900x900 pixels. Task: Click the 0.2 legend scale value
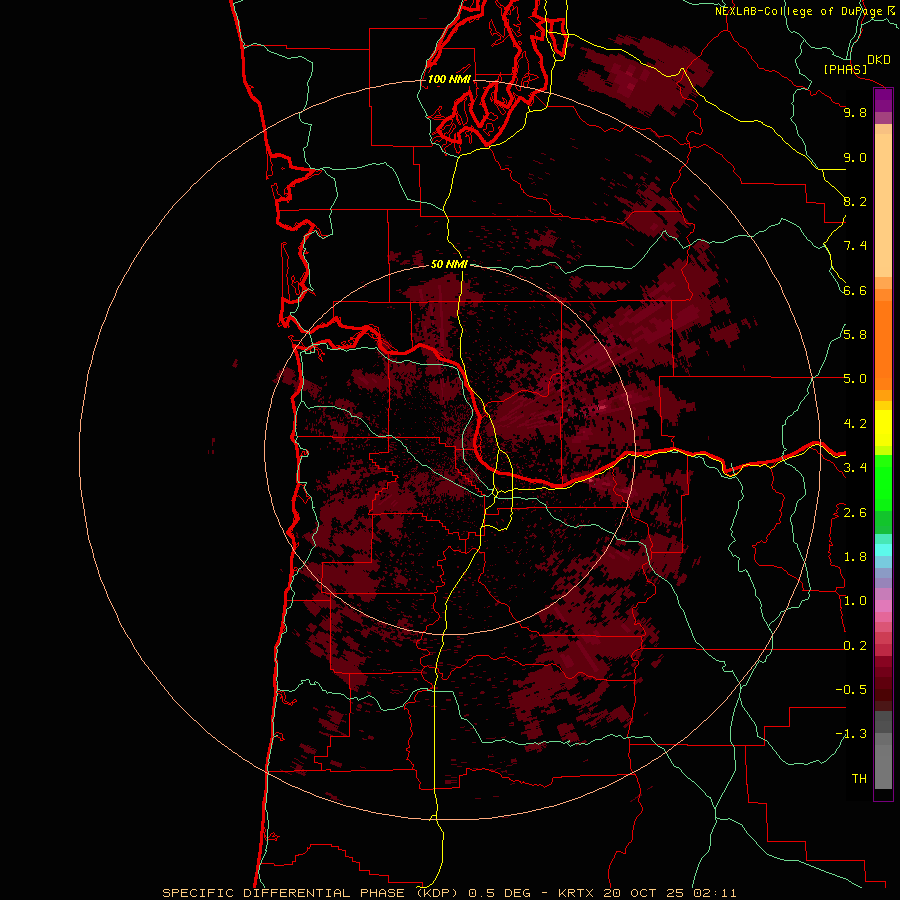855,646
